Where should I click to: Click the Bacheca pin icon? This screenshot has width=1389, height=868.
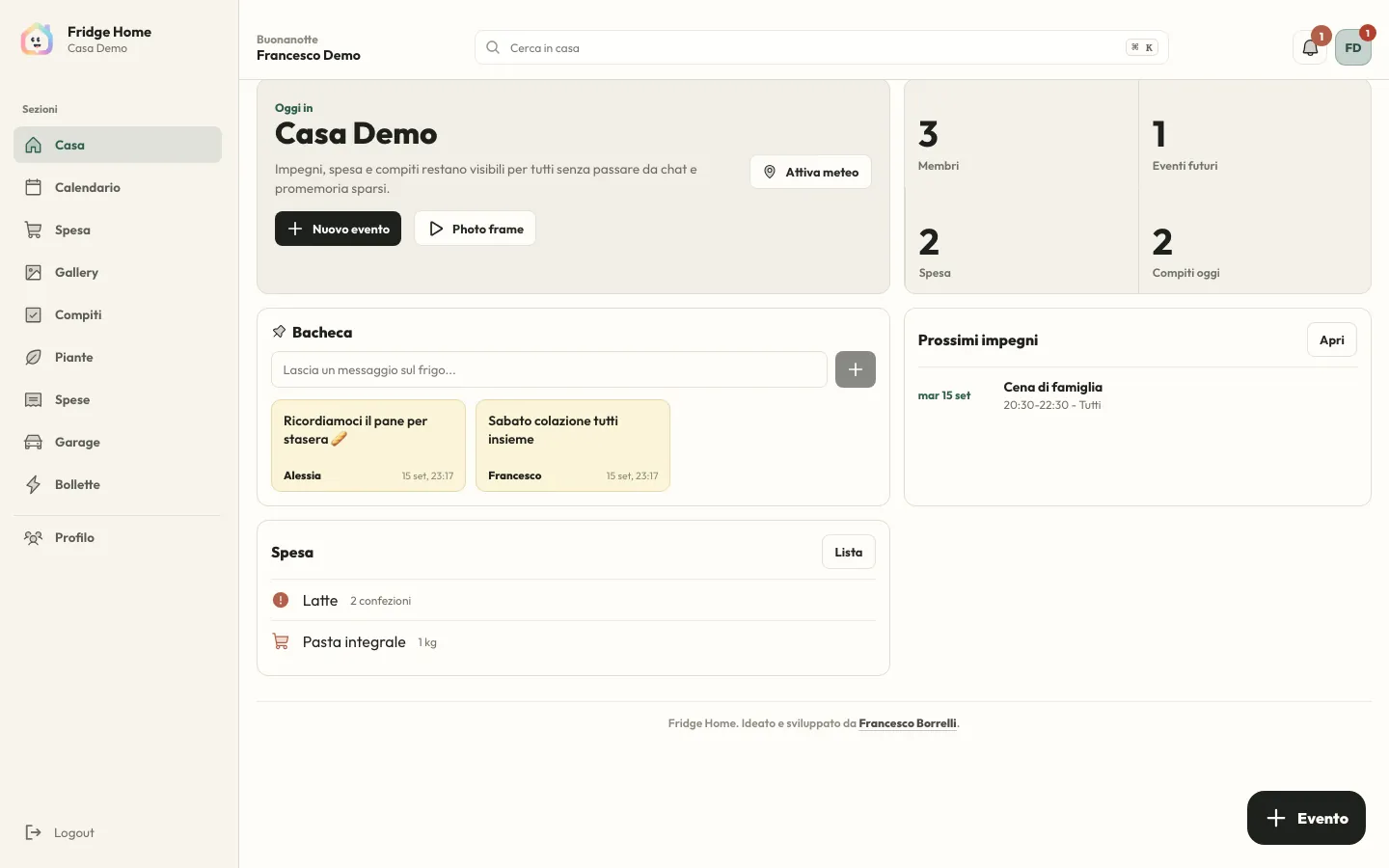point(280,332)
